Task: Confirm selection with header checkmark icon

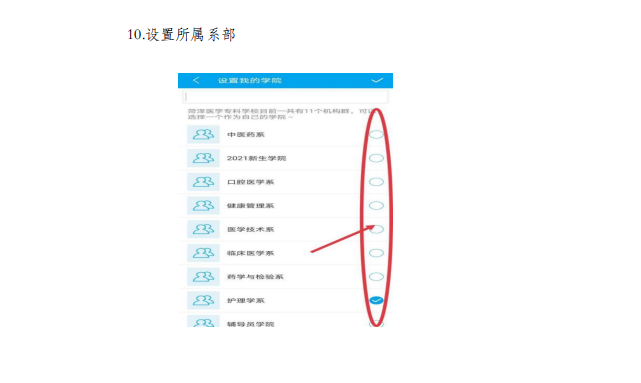Action: [x=377, y=80]
